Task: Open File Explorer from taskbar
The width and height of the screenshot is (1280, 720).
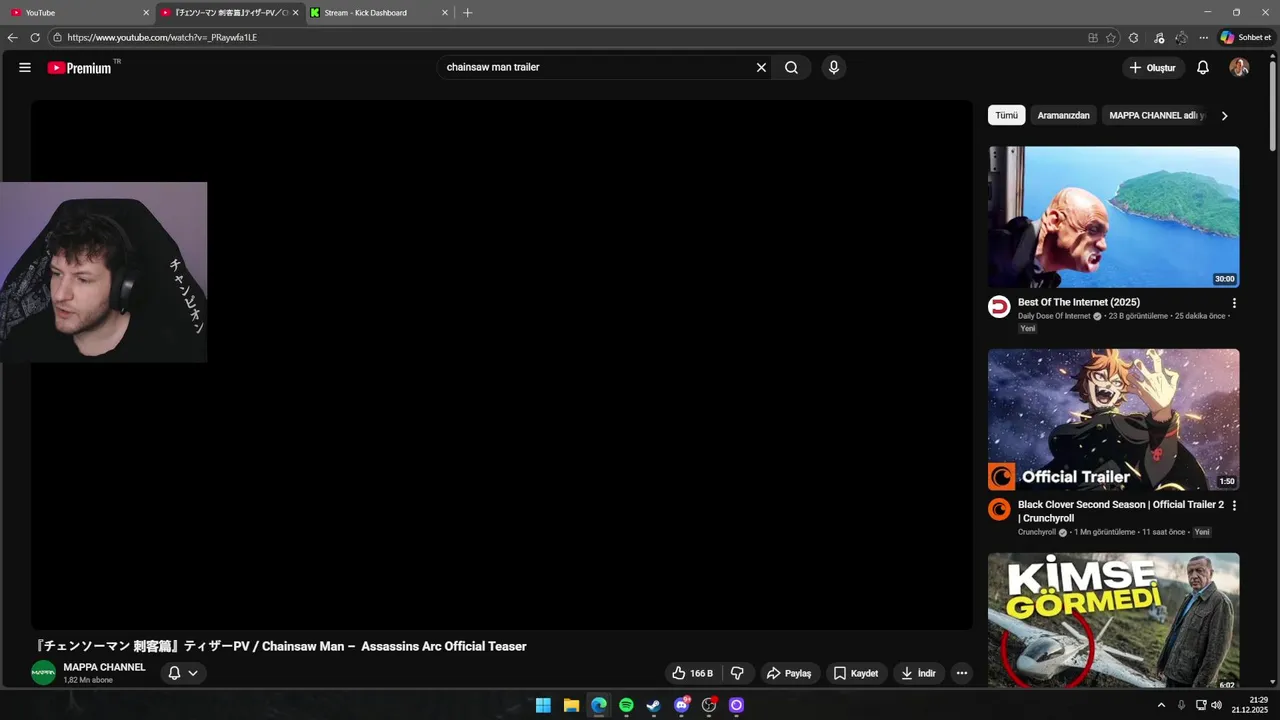Action: pyautogui.click(x=571, y=705)
